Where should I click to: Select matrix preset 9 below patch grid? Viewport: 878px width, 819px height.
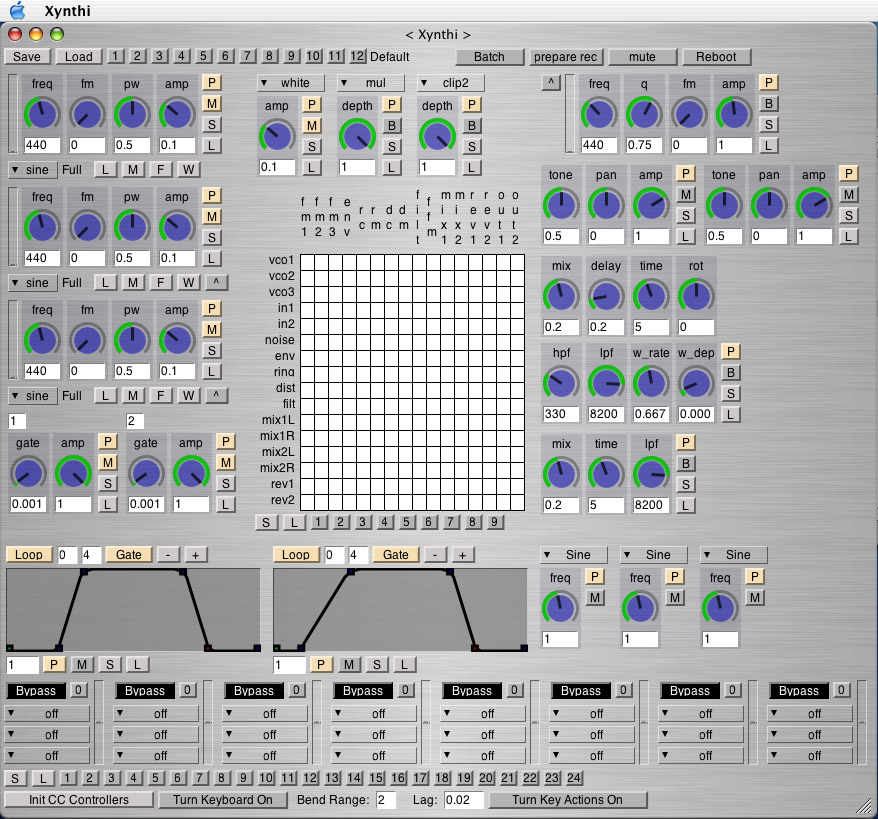coord(494,522)
